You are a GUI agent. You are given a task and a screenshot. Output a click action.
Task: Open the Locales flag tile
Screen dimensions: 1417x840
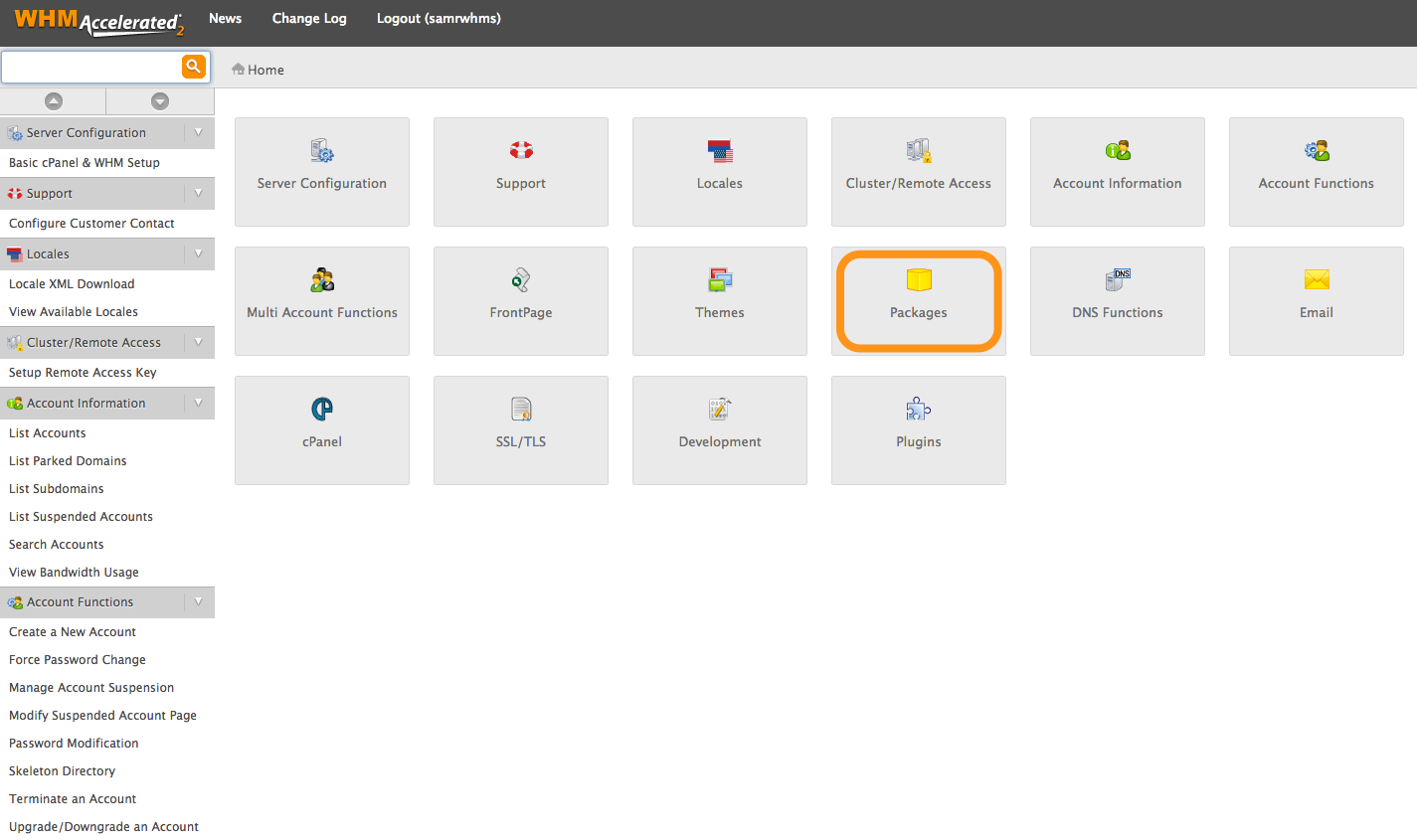720,172
